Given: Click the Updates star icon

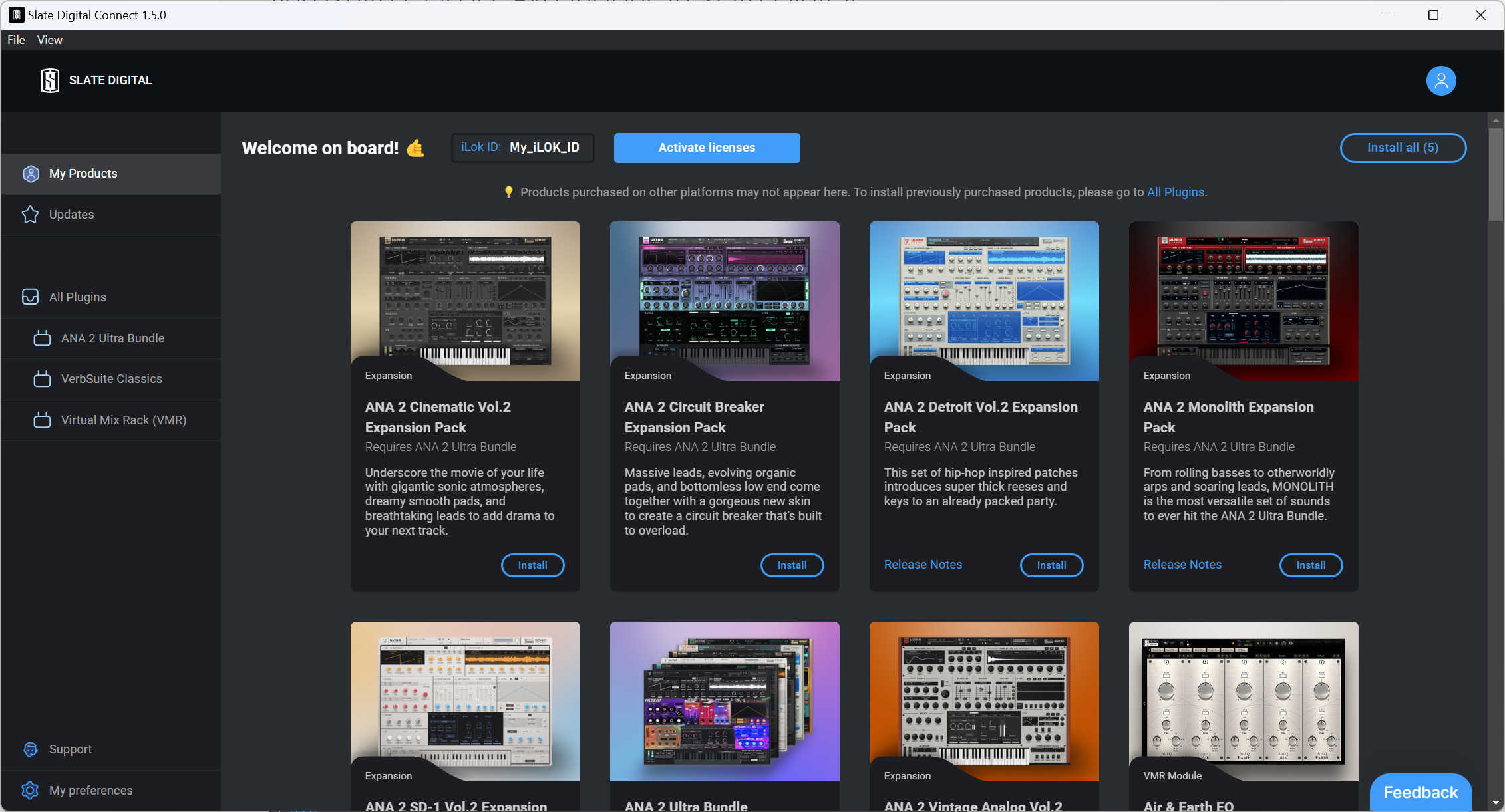Looking at the screenshot, I should (31, 215).
